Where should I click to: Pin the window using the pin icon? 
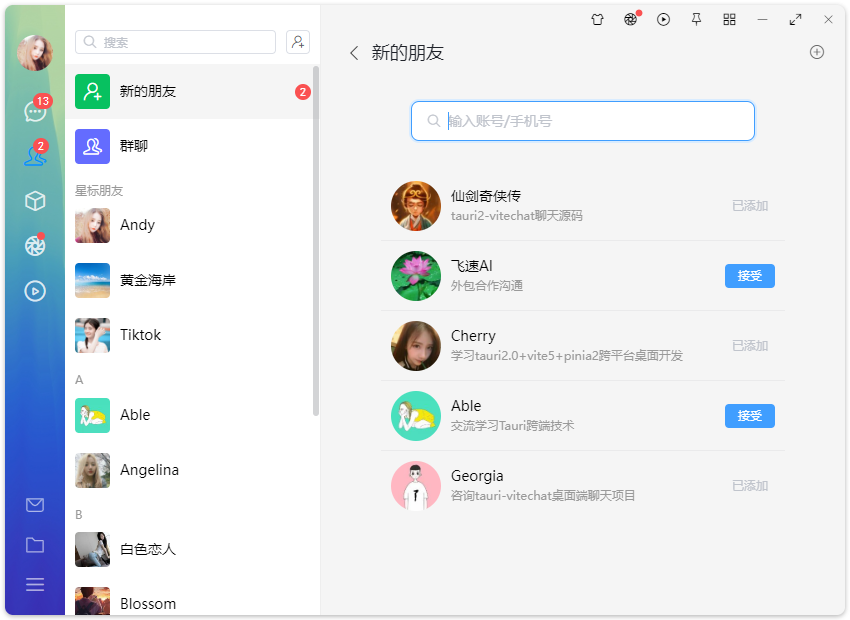696,19
